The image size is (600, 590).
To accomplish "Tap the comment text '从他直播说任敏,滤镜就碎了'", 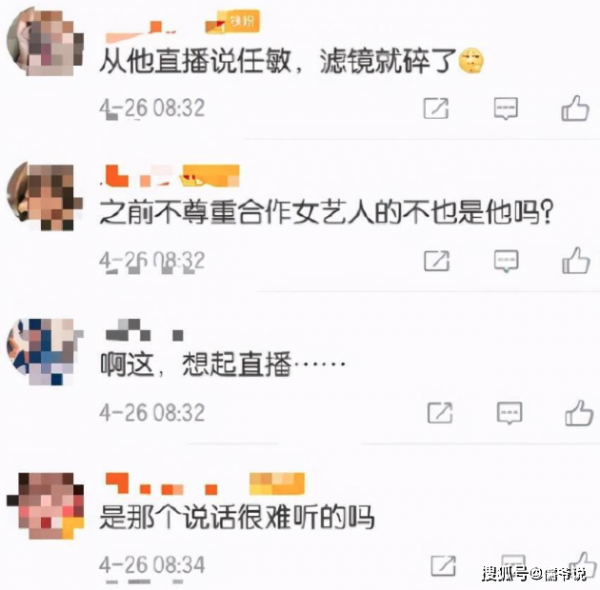I will pyautogui.click(x=292, y=61).
